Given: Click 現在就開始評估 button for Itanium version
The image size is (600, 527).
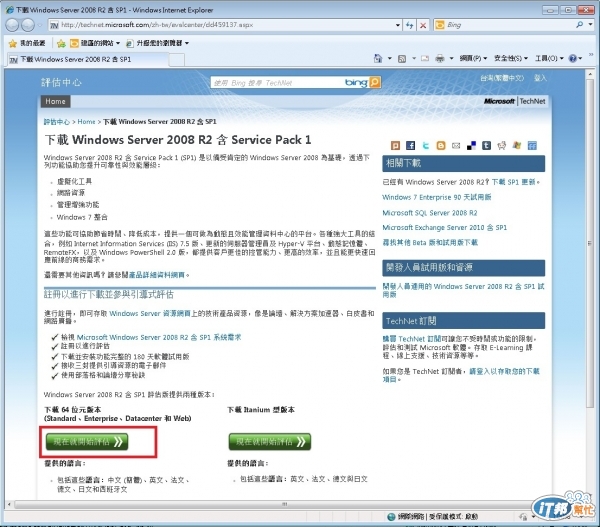Looking at the screenshot, I should (x=270, y=442).
